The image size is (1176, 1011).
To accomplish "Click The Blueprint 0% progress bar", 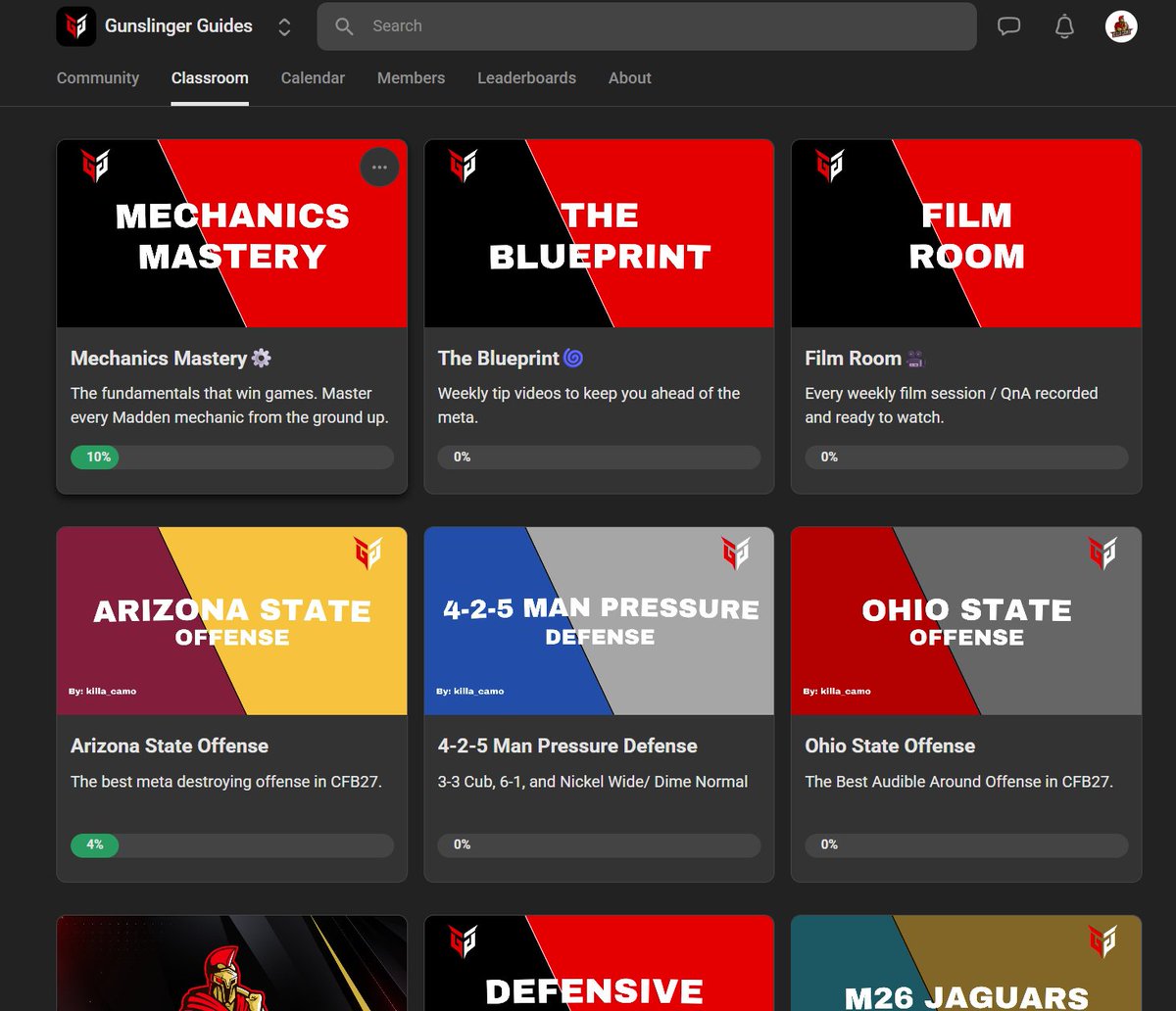I will pos(599,457).
